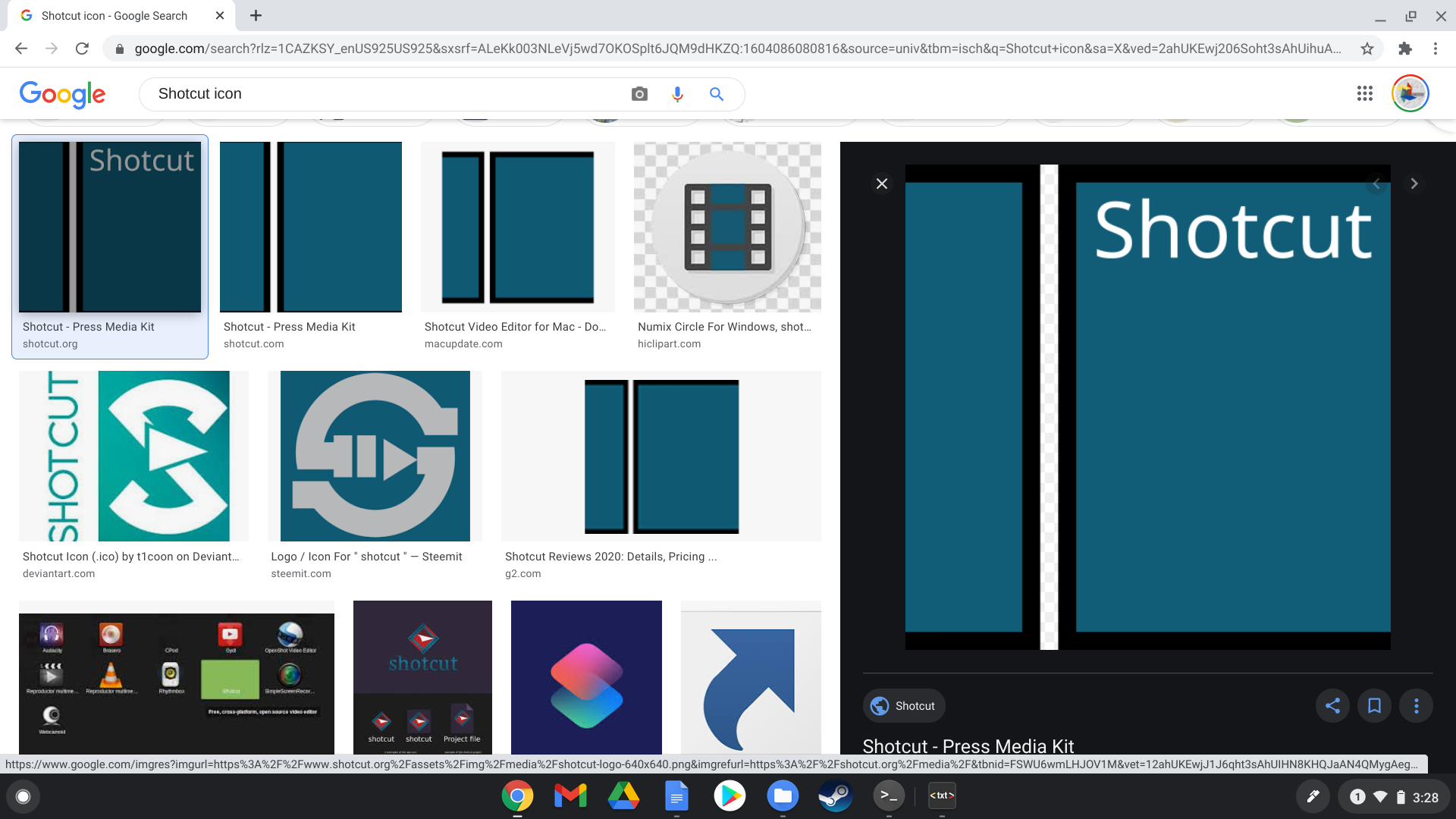Open the Text editor from the shelf
Image resolution: width=1456 pixels, height=819 pixels.
(942, 796)
